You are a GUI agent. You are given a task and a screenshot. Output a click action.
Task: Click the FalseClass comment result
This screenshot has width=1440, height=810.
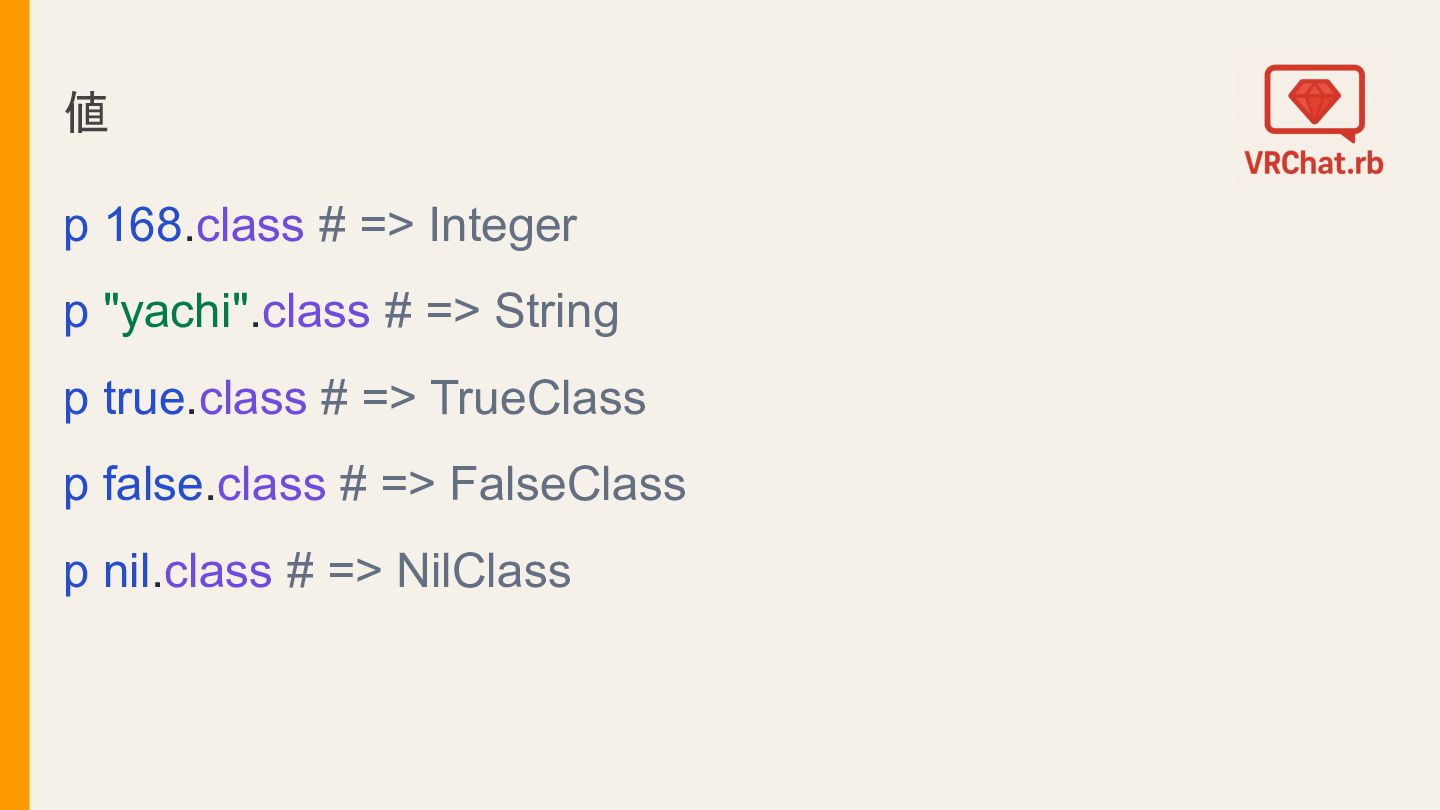coord(568,484)
